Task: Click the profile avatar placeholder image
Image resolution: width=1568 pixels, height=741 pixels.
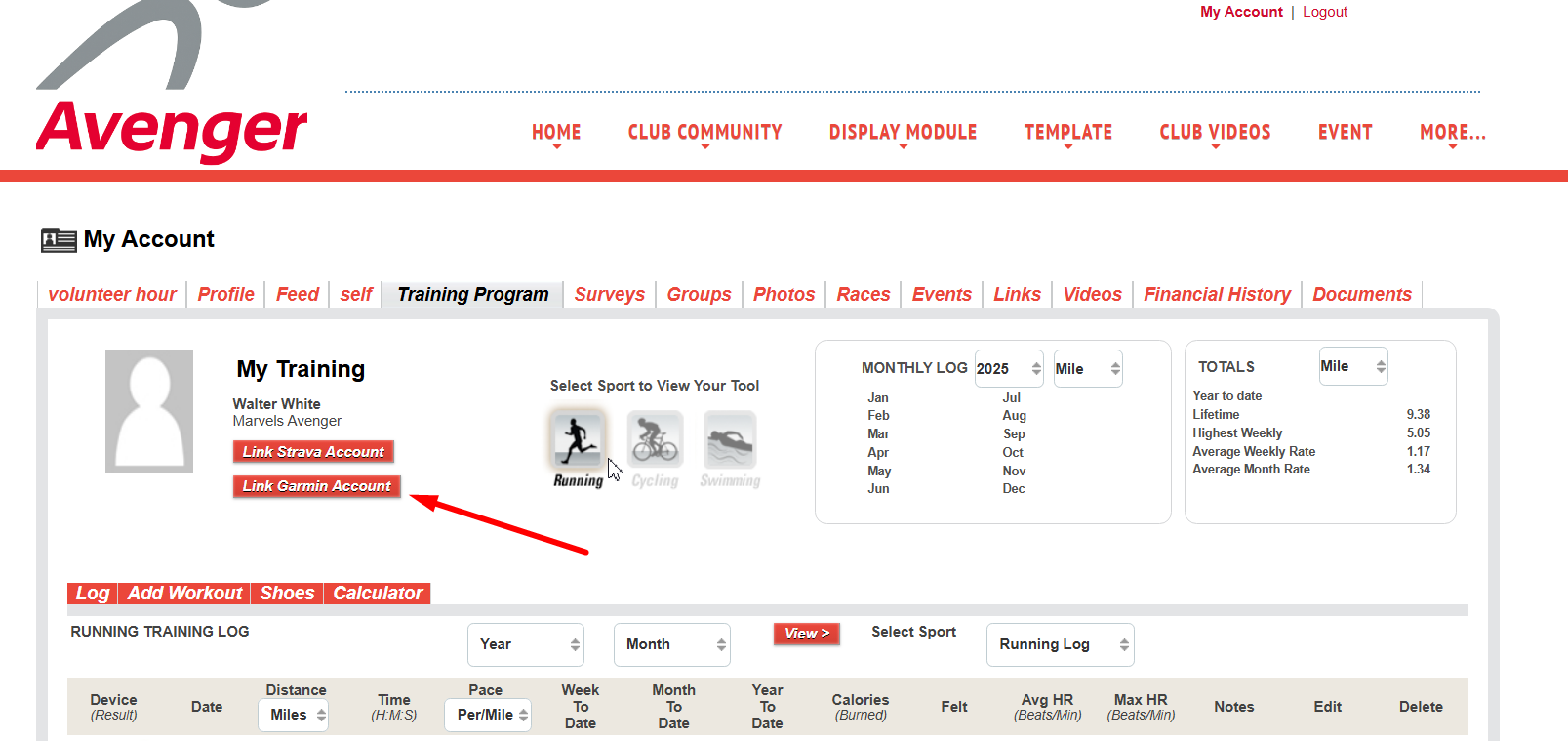Action: (149, 411)
